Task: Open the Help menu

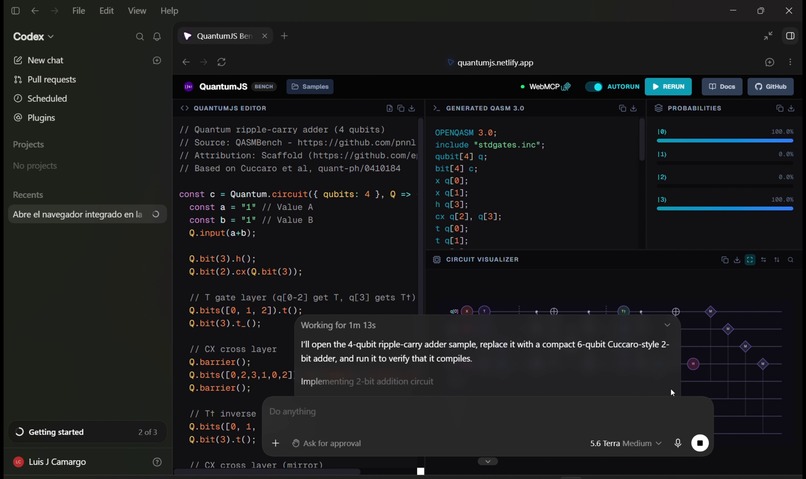Action: pos(169,11)
